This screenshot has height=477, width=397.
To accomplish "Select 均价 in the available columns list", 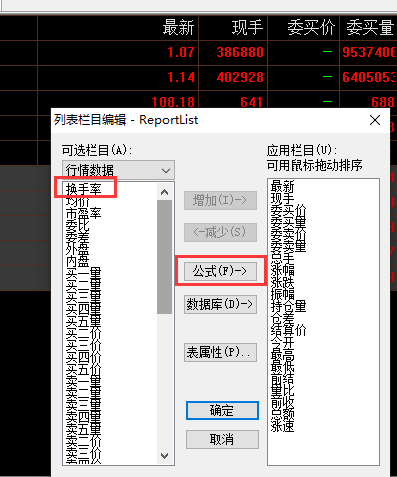I will (x=78, y=201).
